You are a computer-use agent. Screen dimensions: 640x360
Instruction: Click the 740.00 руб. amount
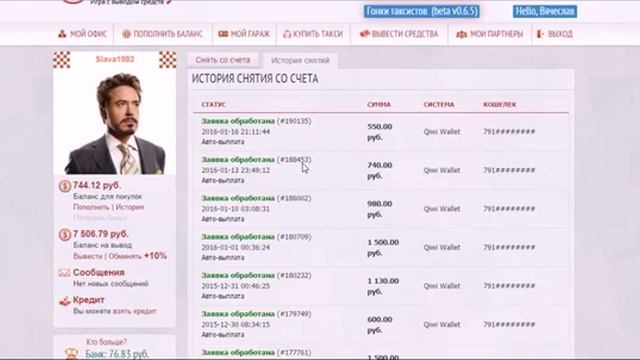click(x=380, y=170)
